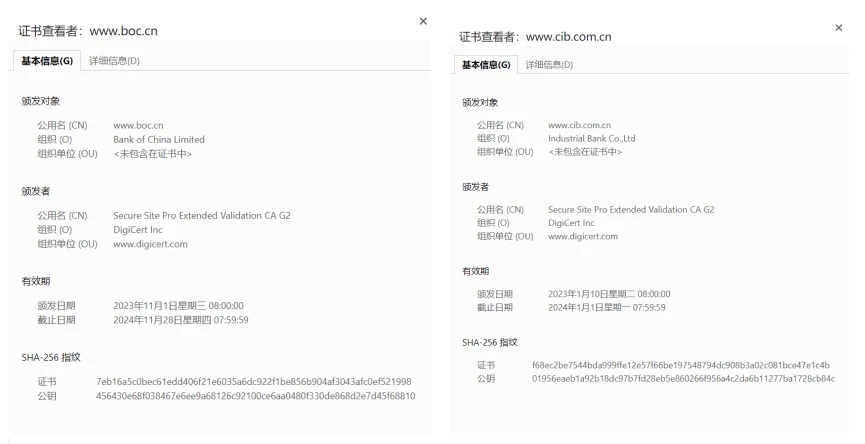Select certificate fingerprint starting f68ec2be

[681, 365]
